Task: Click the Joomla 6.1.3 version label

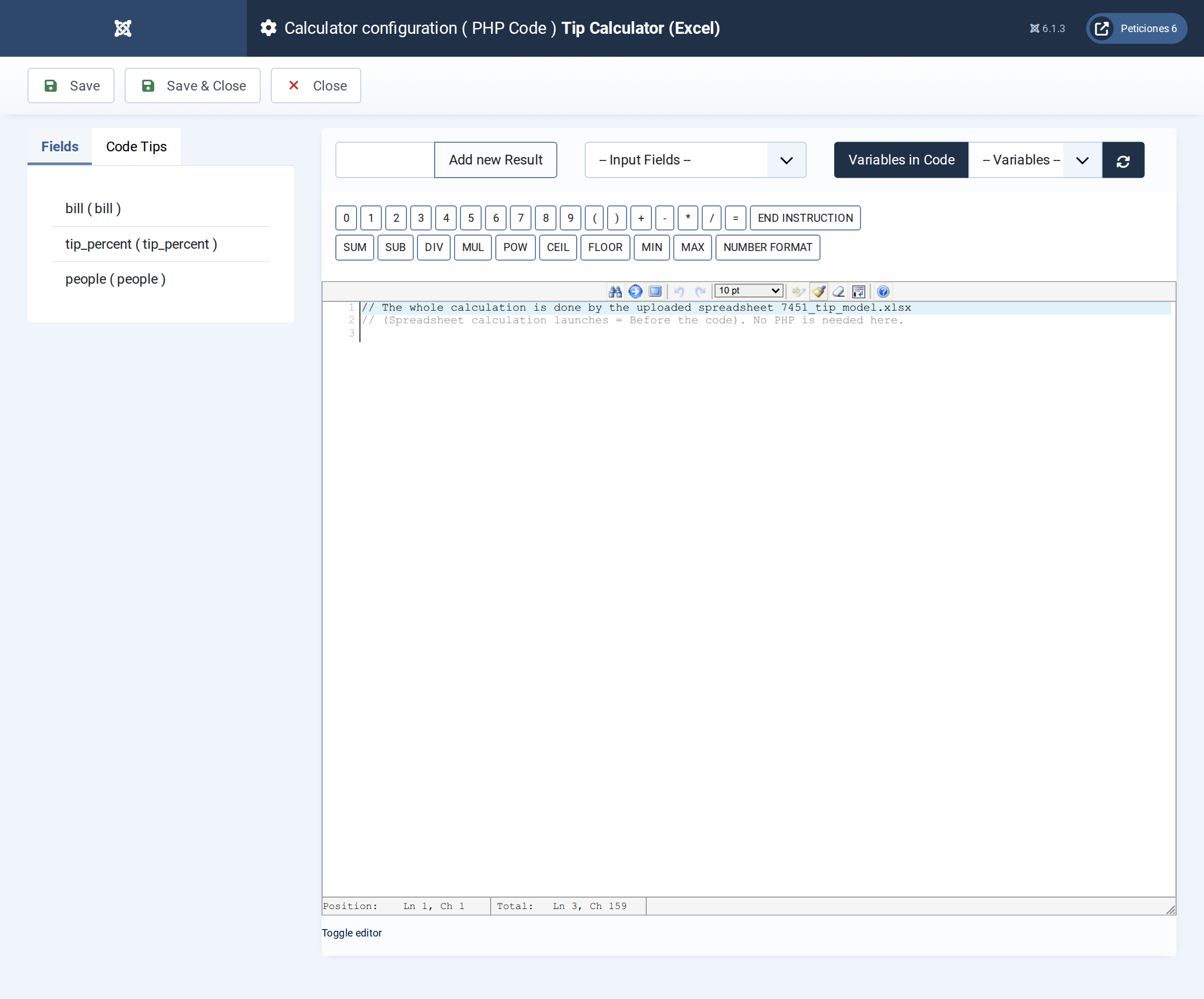Action: [1047, 28]
